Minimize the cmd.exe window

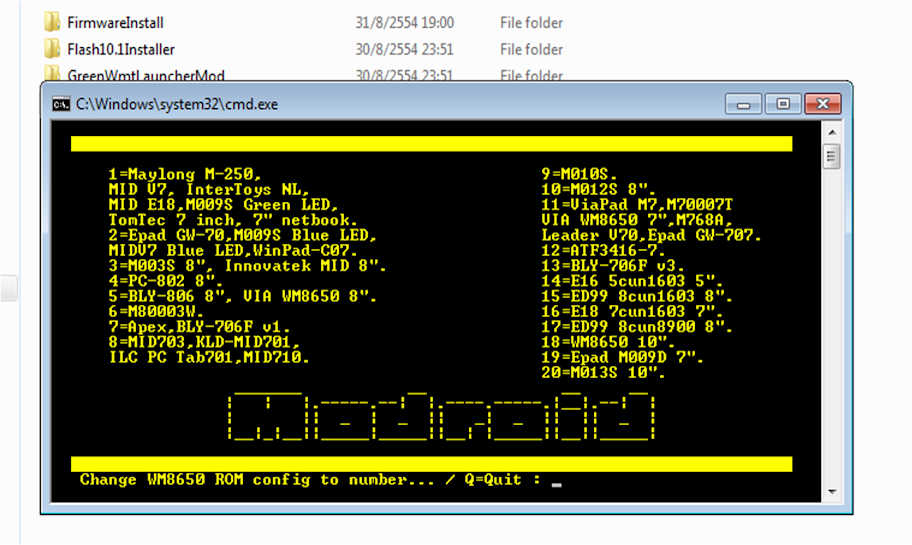[x=743, y=104]
